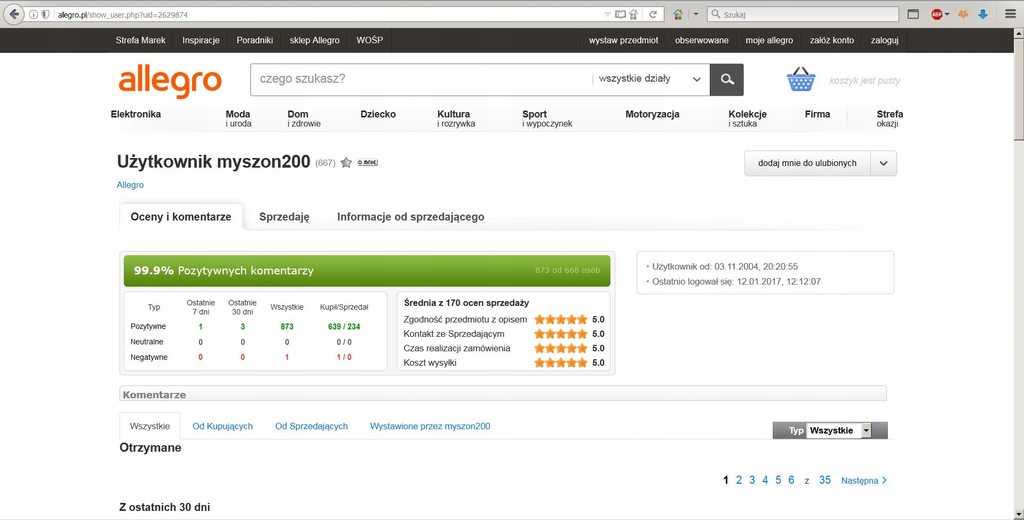Viewport: 1024px width, 520px height.
Task: Click 'wystaw przedmiot' link
Action: pyautogui.click(x=624, y=41)
